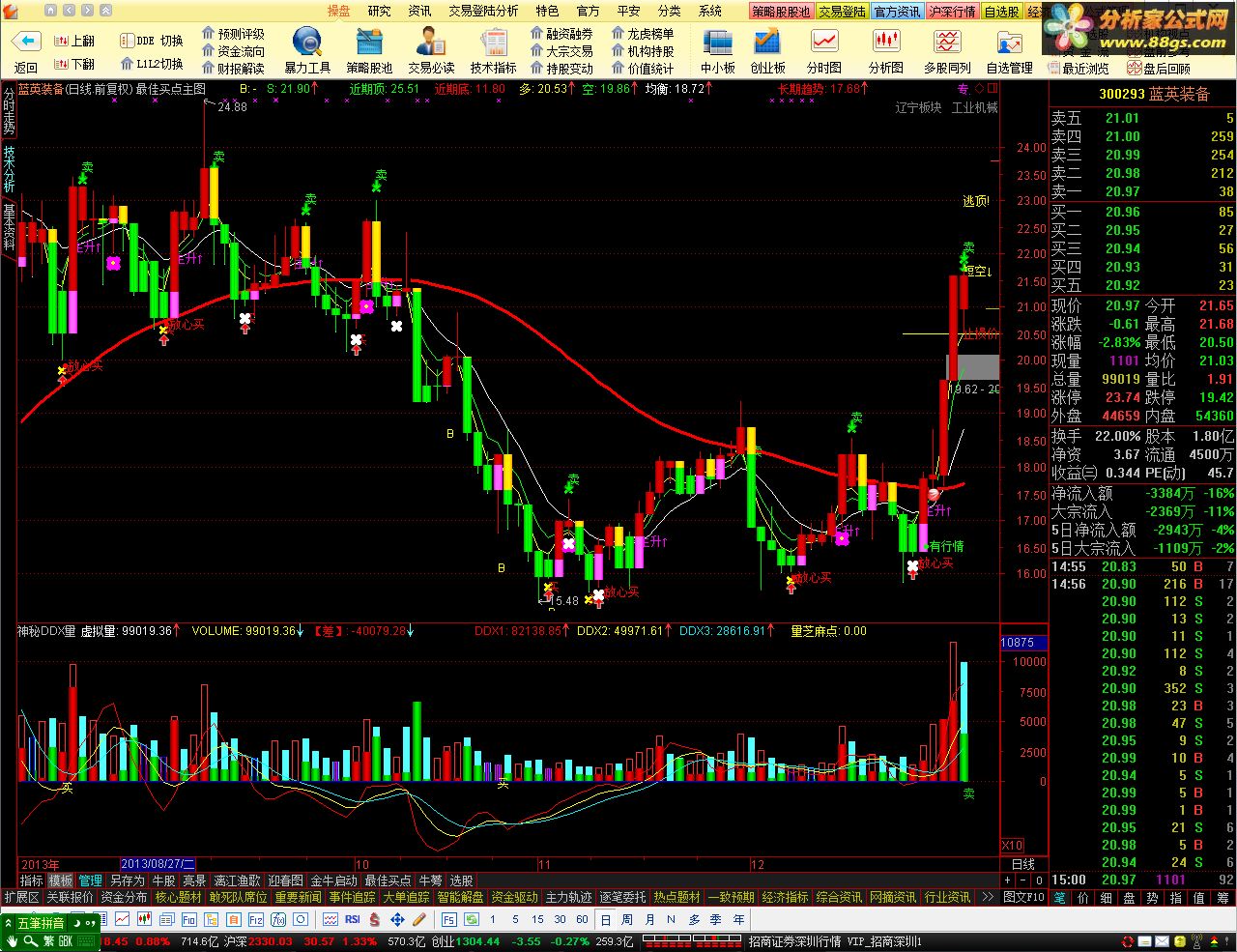The width and height of the screenshot is (1237, 952).
Task: Click the wavy-line indicator toolbar icon
Action: point(331,918)
